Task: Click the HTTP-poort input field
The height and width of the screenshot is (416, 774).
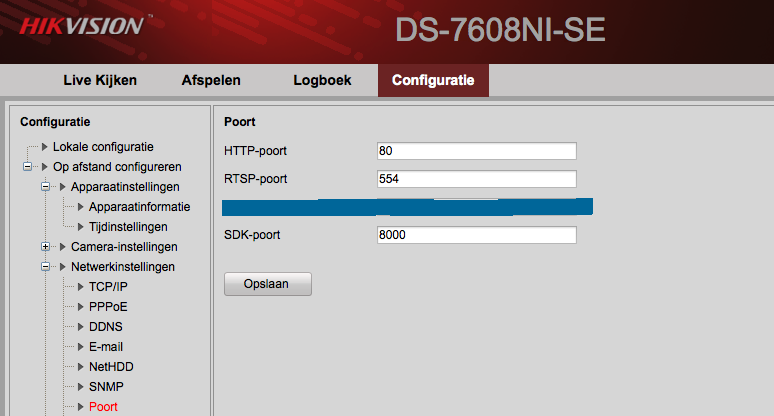Action: coord(476,151)
